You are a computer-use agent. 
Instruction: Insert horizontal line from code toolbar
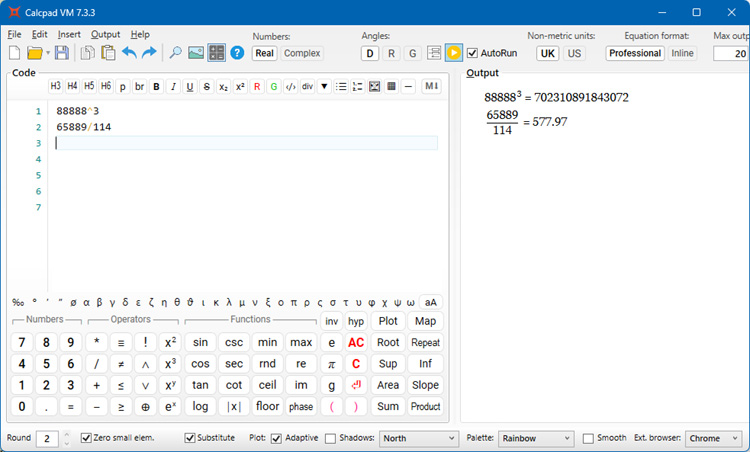[408, 87]
